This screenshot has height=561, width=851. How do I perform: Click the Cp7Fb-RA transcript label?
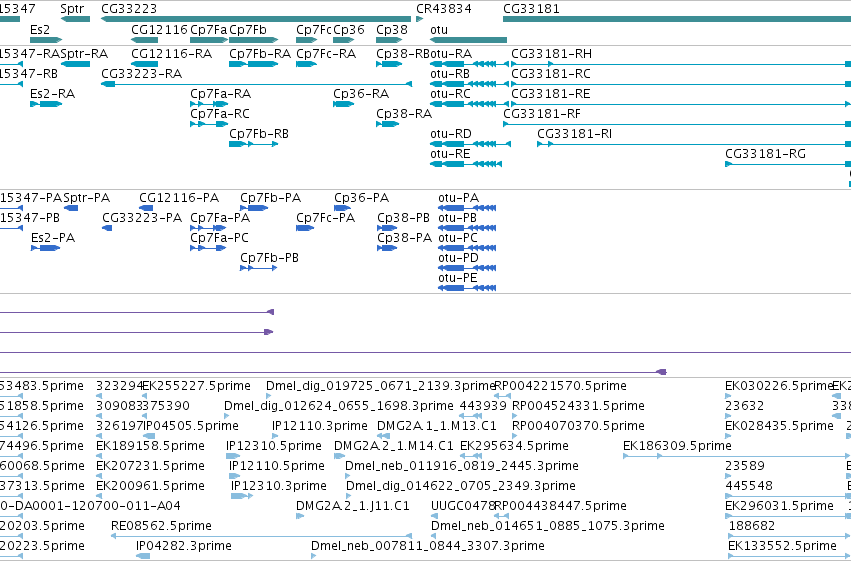click(x=260, y=54)
